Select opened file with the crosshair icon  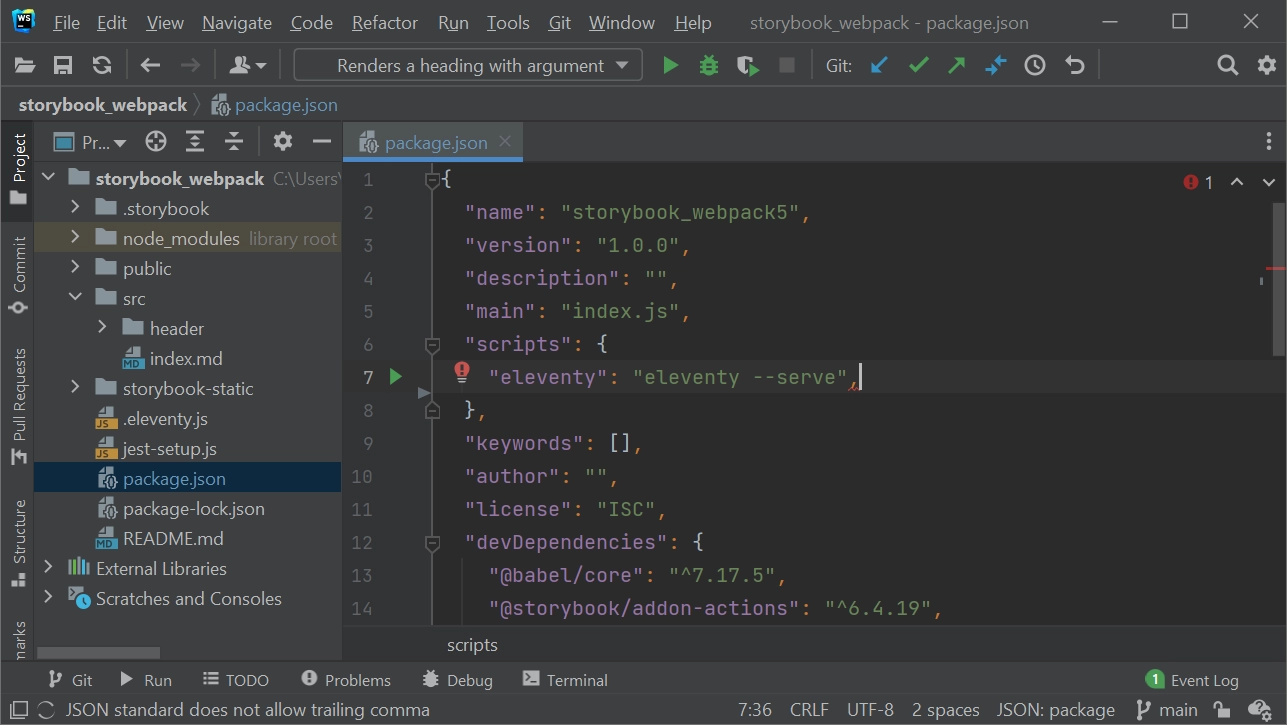tap(156, 142)
